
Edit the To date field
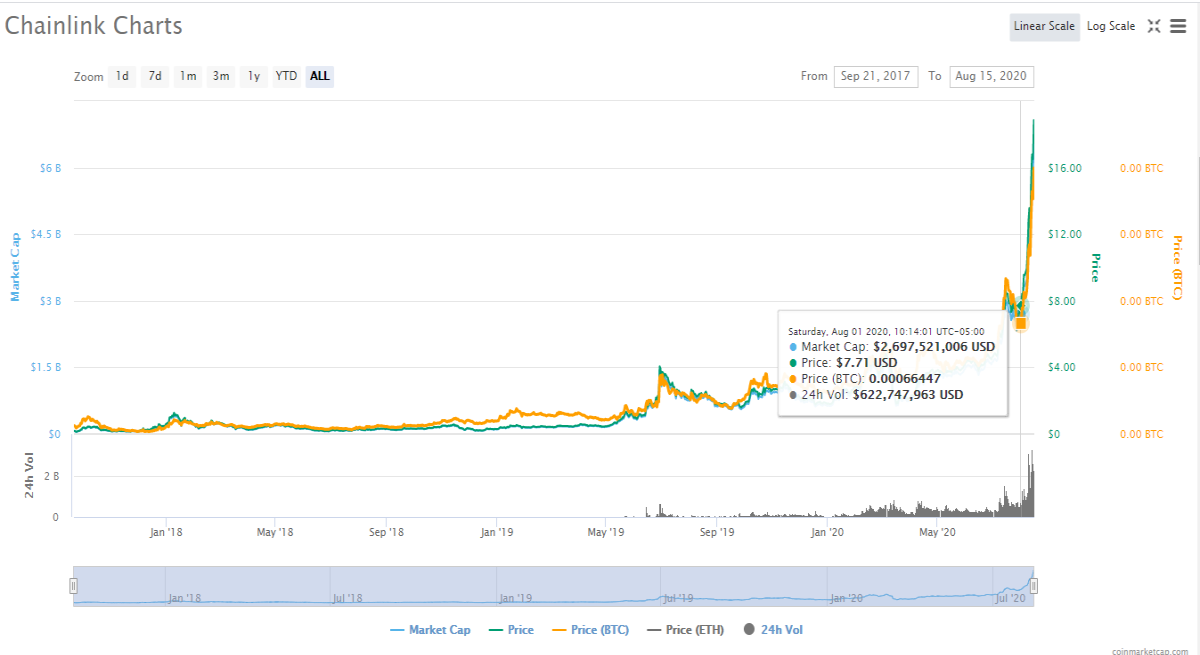(x=992, y=76)
